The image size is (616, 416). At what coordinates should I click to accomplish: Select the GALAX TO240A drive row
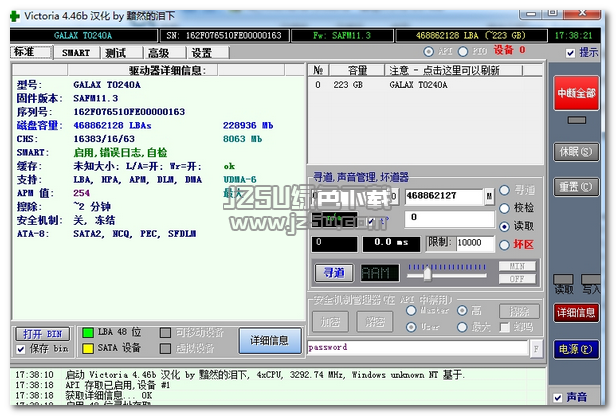425,85
